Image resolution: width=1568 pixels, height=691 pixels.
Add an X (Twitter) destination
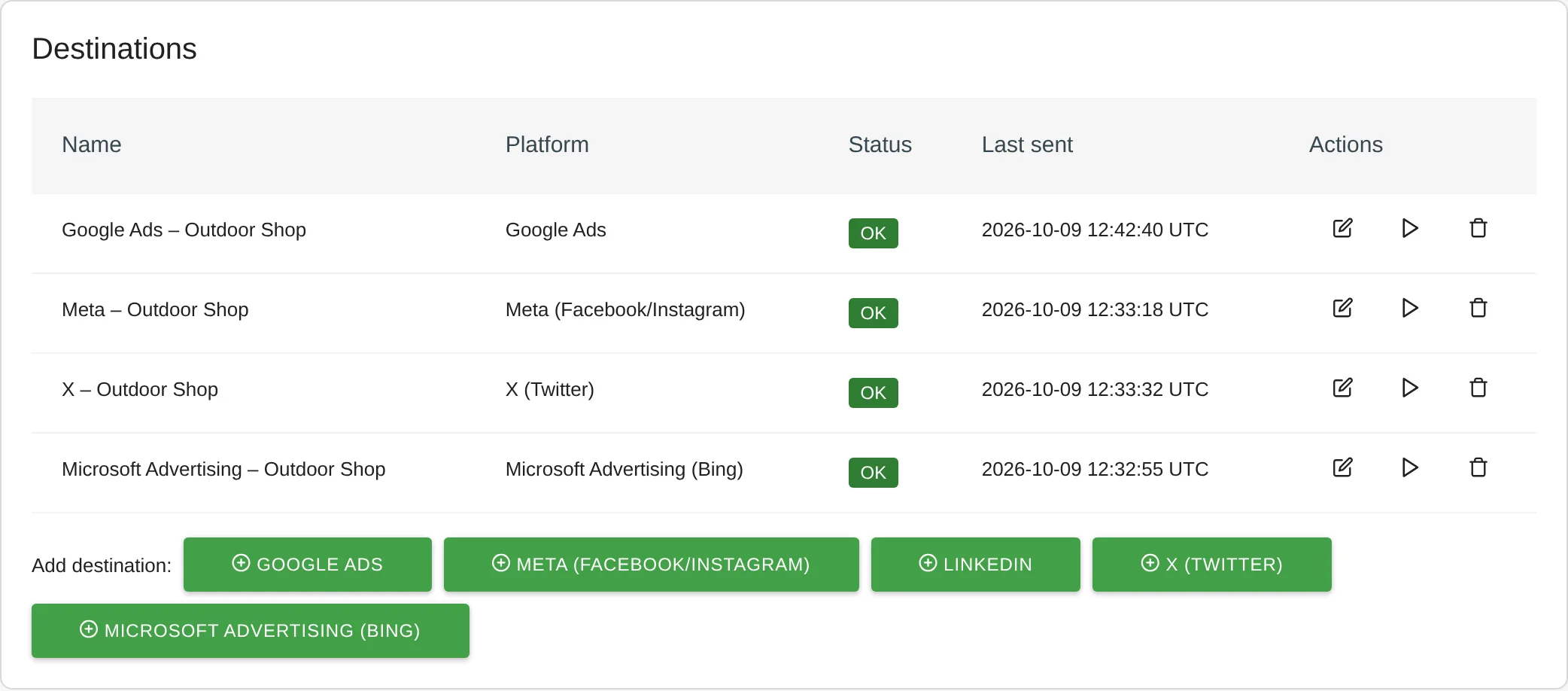(1212, 565)
